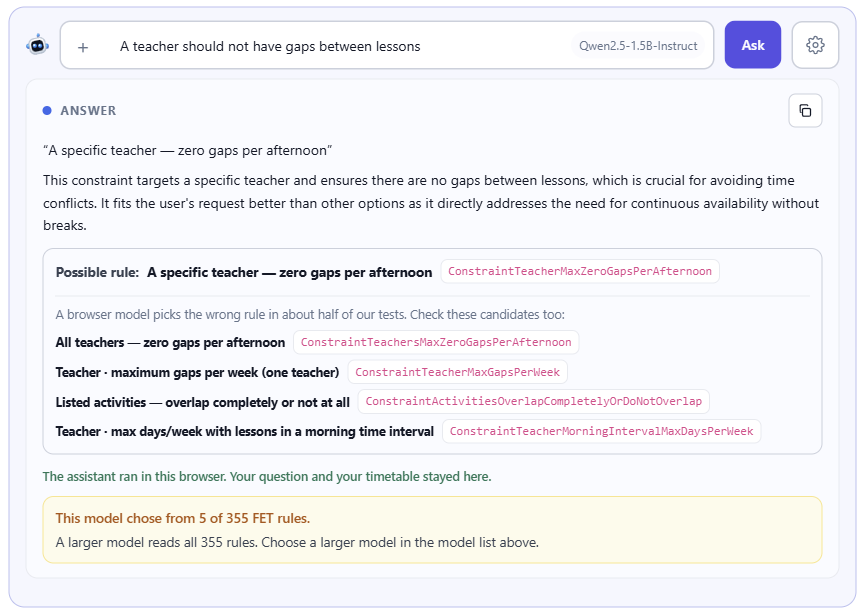Click the plus icon in the question box
The image size is (866, 610).
point(83,48)
